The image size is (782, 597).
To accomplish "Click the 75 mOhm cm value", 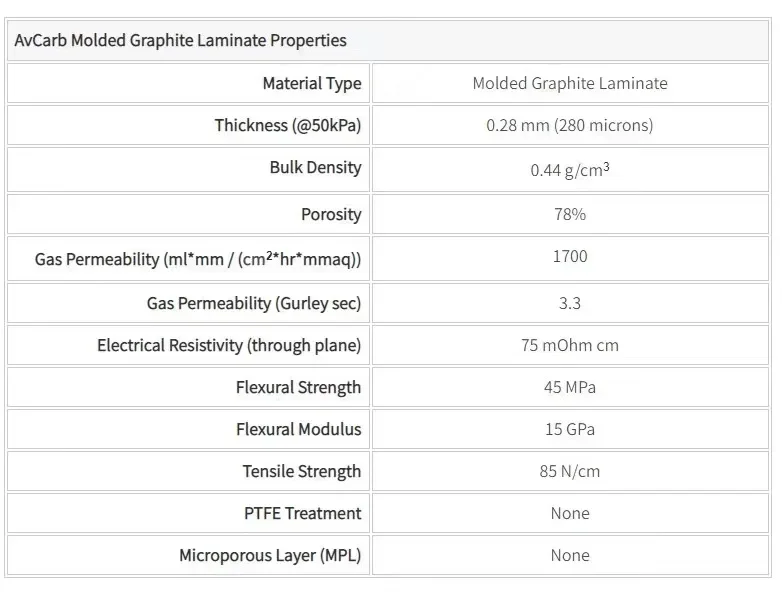I will (x=569, y=345).
